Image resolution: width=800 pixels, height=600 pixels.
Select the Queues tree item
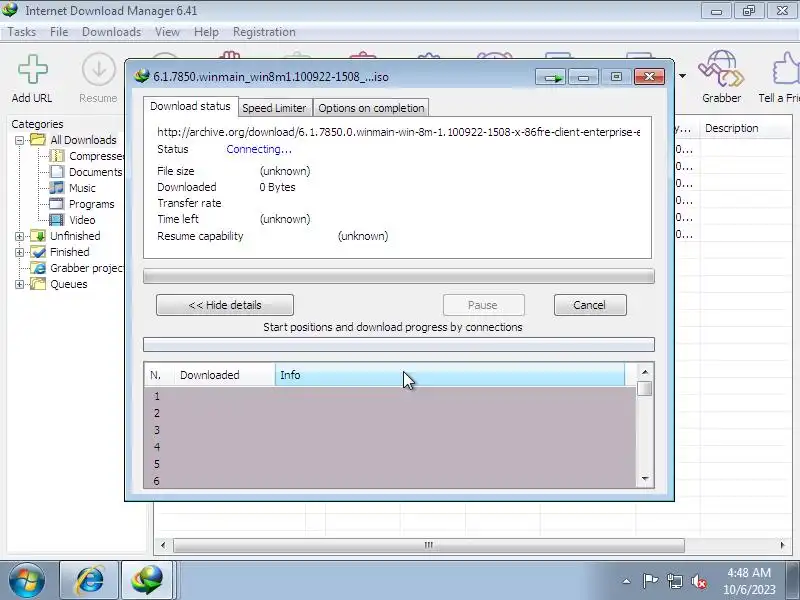tap(68, 284)
